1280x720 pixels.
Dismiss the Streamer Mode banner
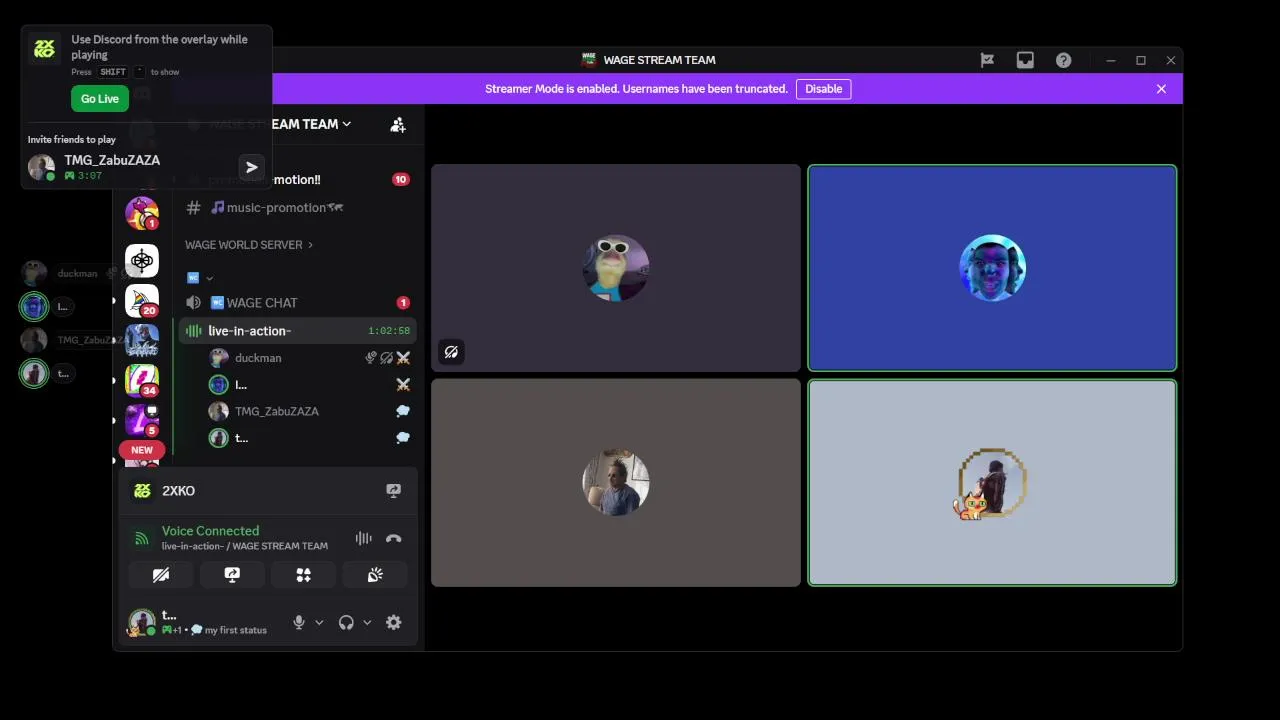tap(1161, 89)
